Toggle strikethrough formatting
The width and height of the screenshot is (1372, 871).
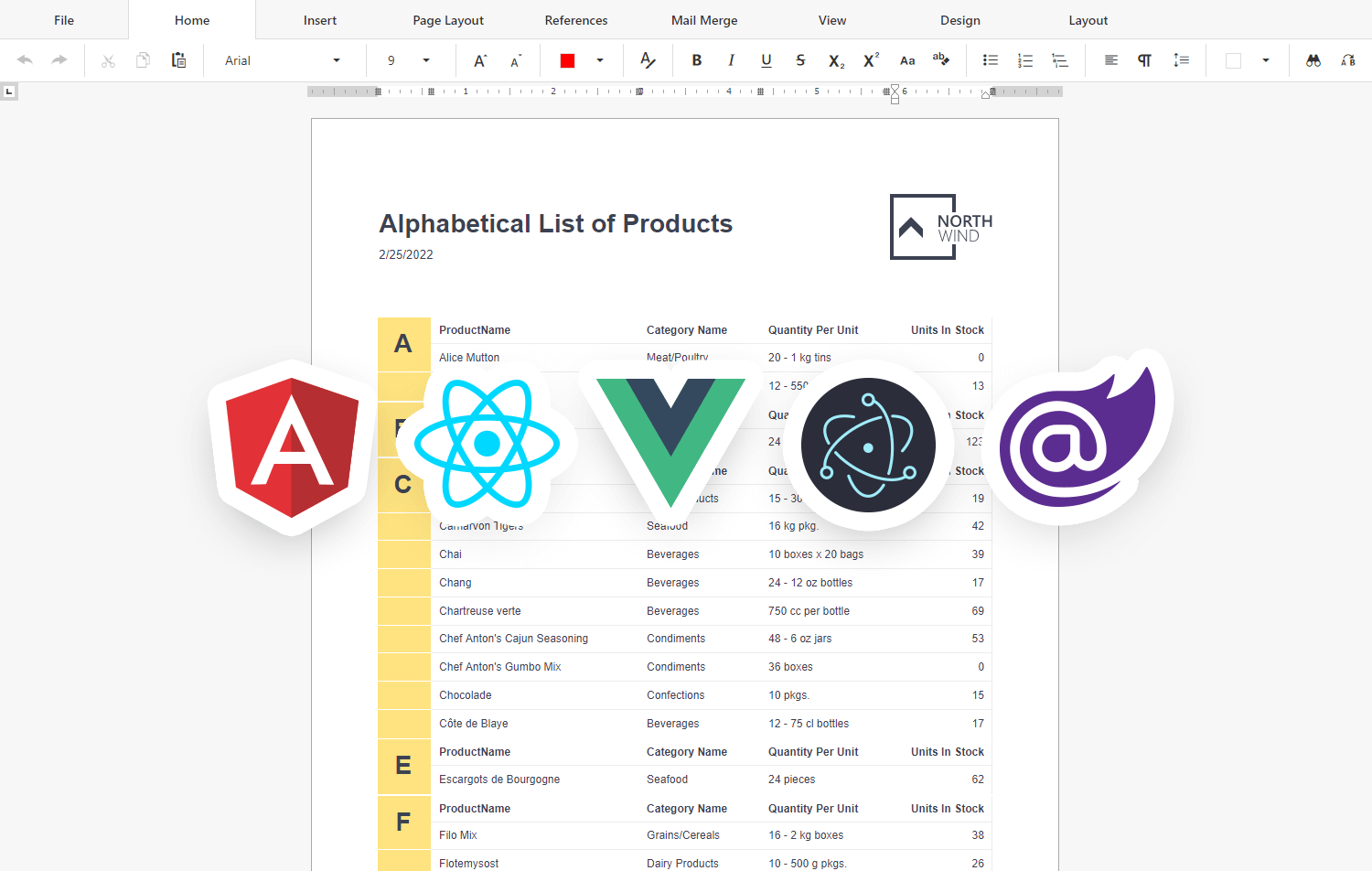pyautogui.click(x=800, y=60)
